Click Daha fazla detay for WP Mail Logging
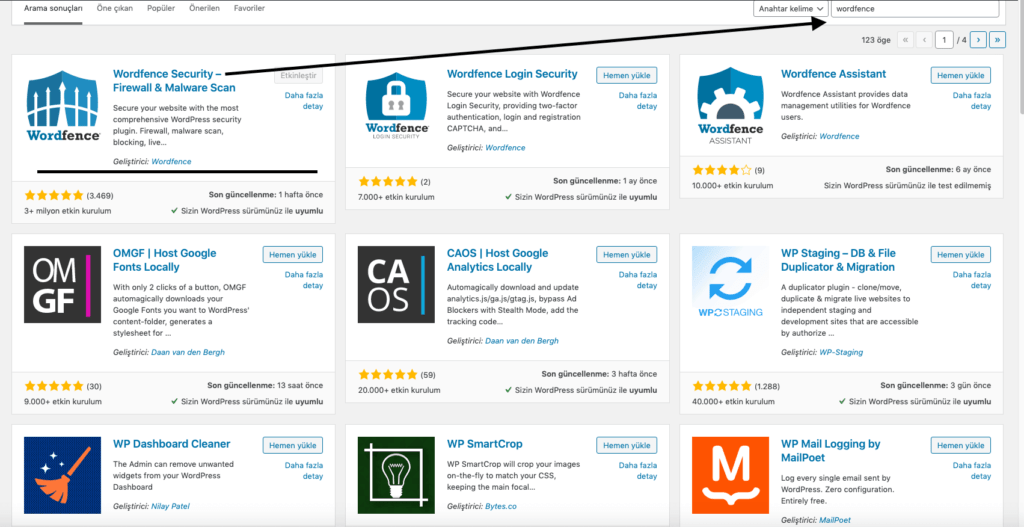The image size is (1024, 527). pyautogui.click(x=972, y=471)
